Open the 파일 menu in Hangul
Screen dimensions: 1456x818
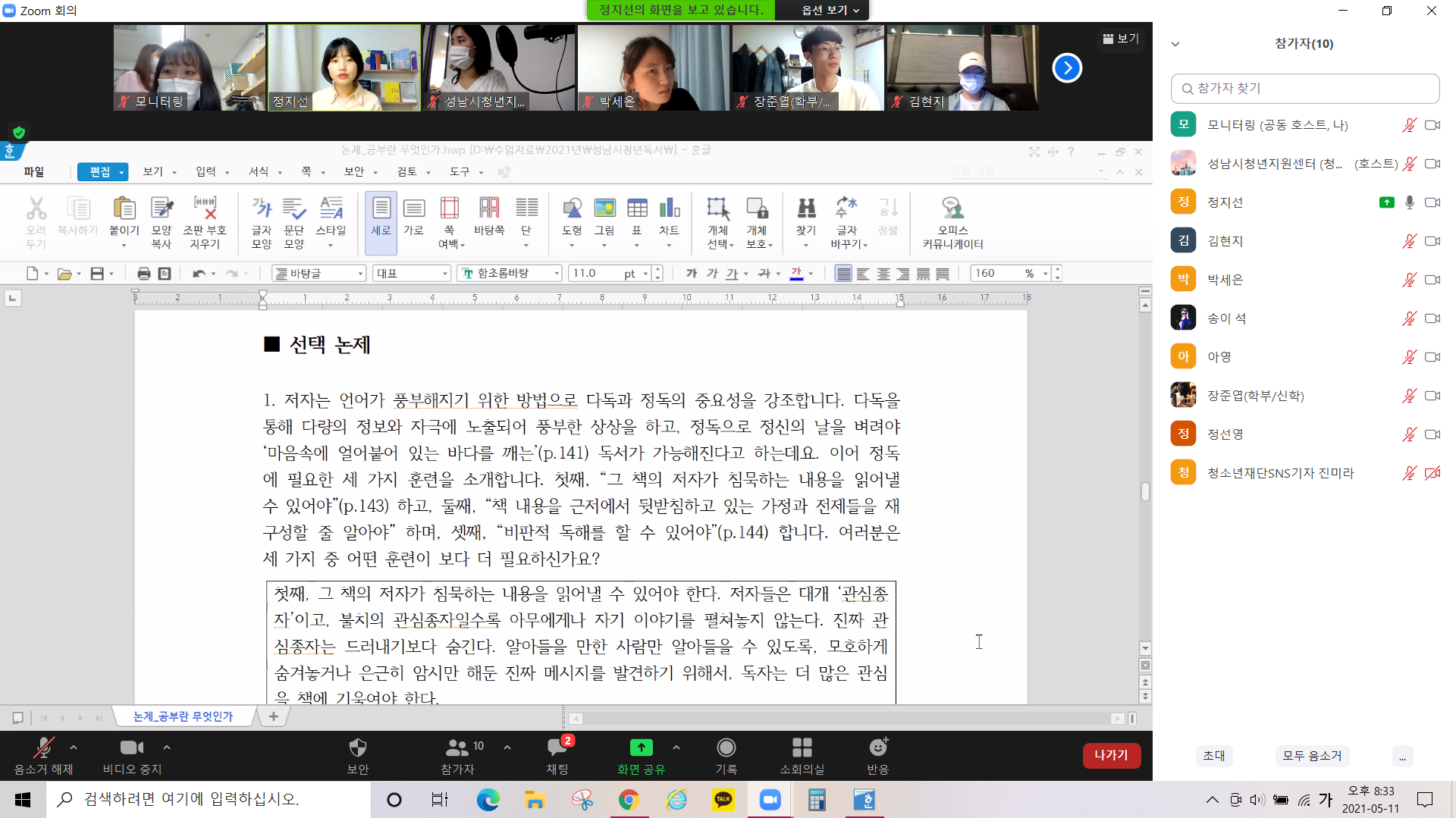pyautogui.click(x=34, y=172)
